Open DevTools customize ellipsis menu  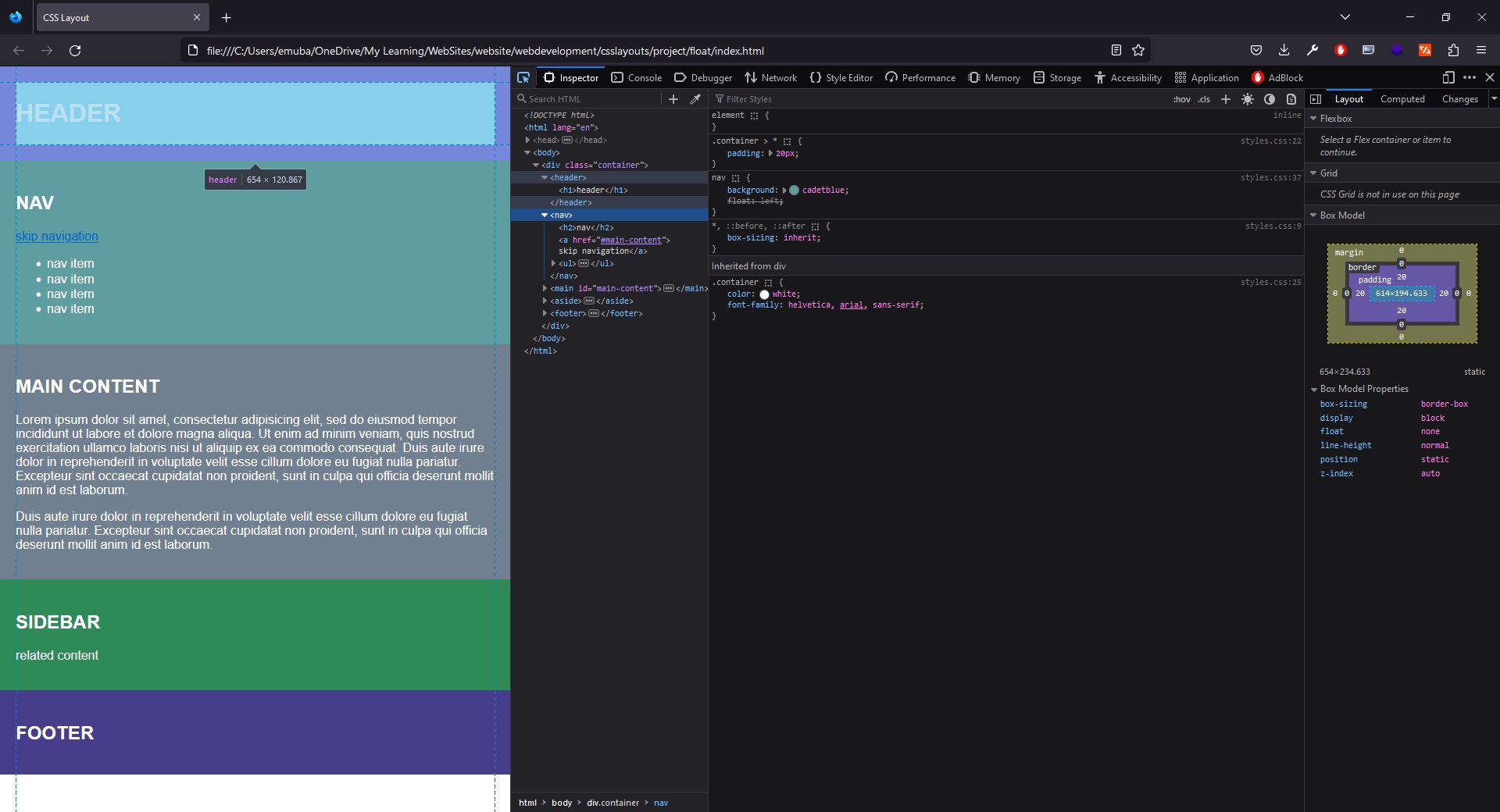click(x=1470, y=77)
